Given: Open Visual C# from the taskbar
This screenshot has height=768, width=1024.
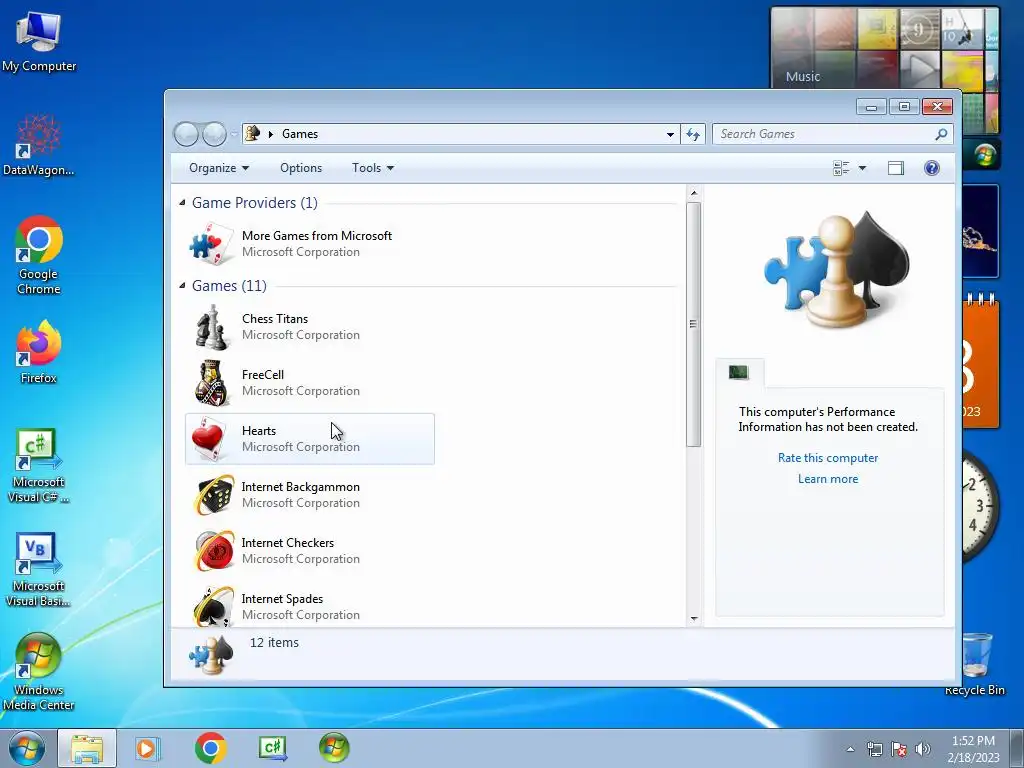Looking at the screenshot, I should pyautogui.click(x=272, y=748).
